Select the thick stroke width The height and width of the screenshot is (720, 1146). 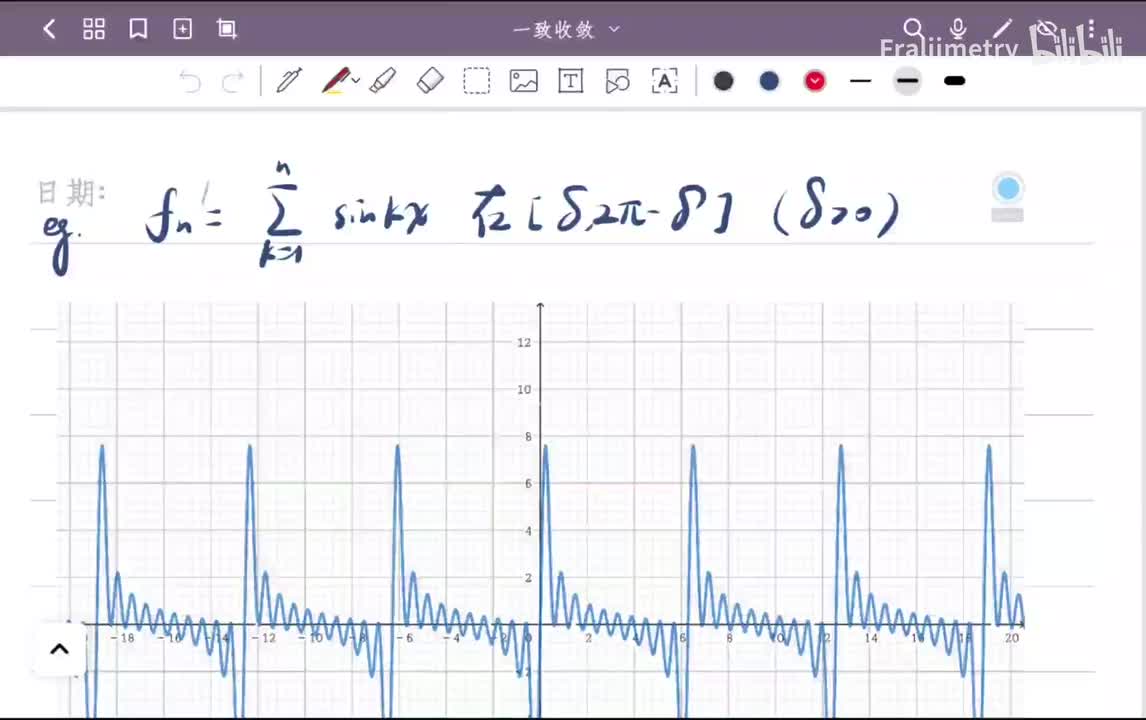point(955,80)
